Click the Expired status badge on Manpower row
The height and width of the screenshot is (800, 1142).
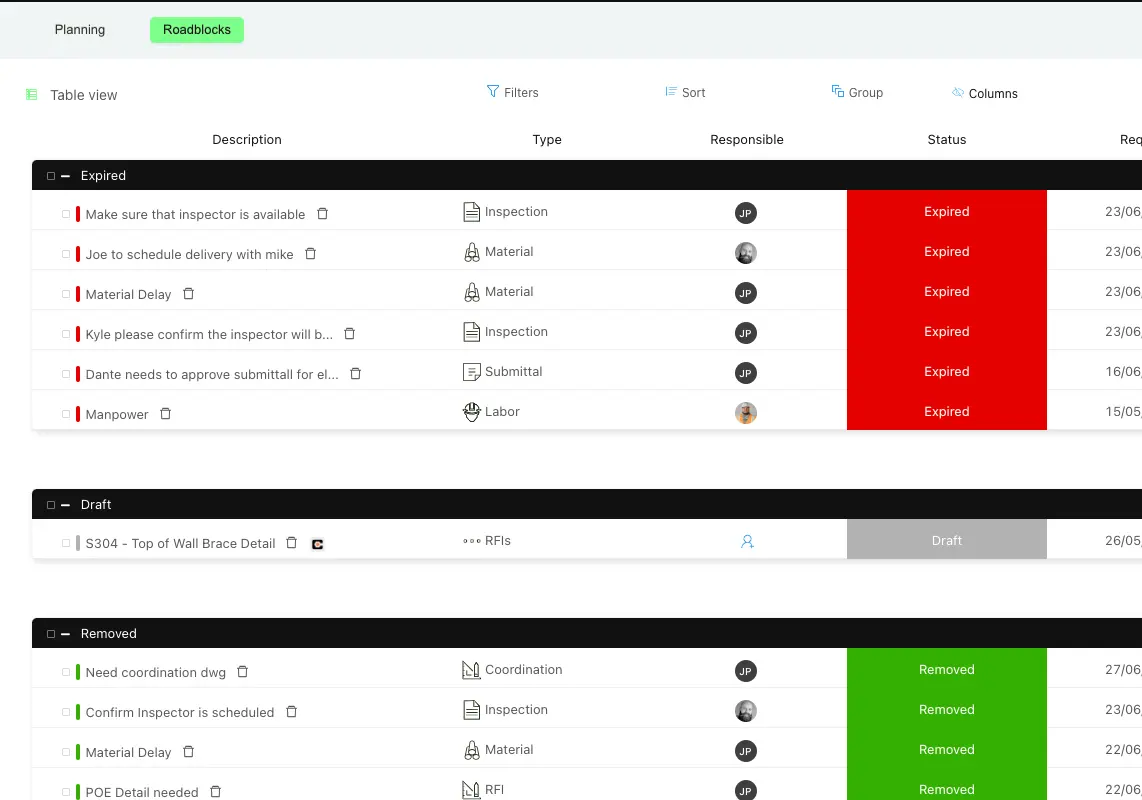(946, 411)
